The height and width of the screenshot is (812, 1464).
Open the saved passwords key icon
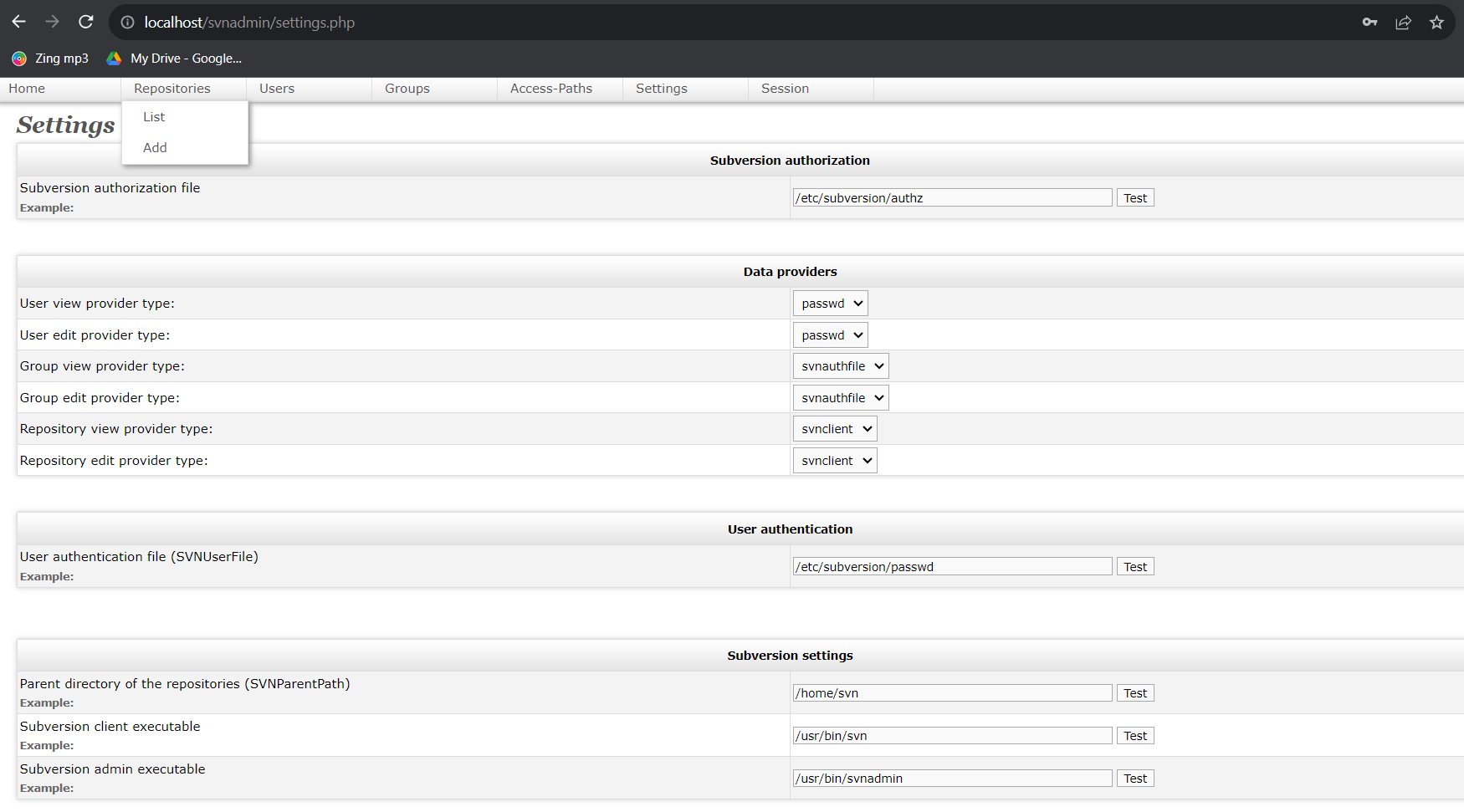(1369, 23)
